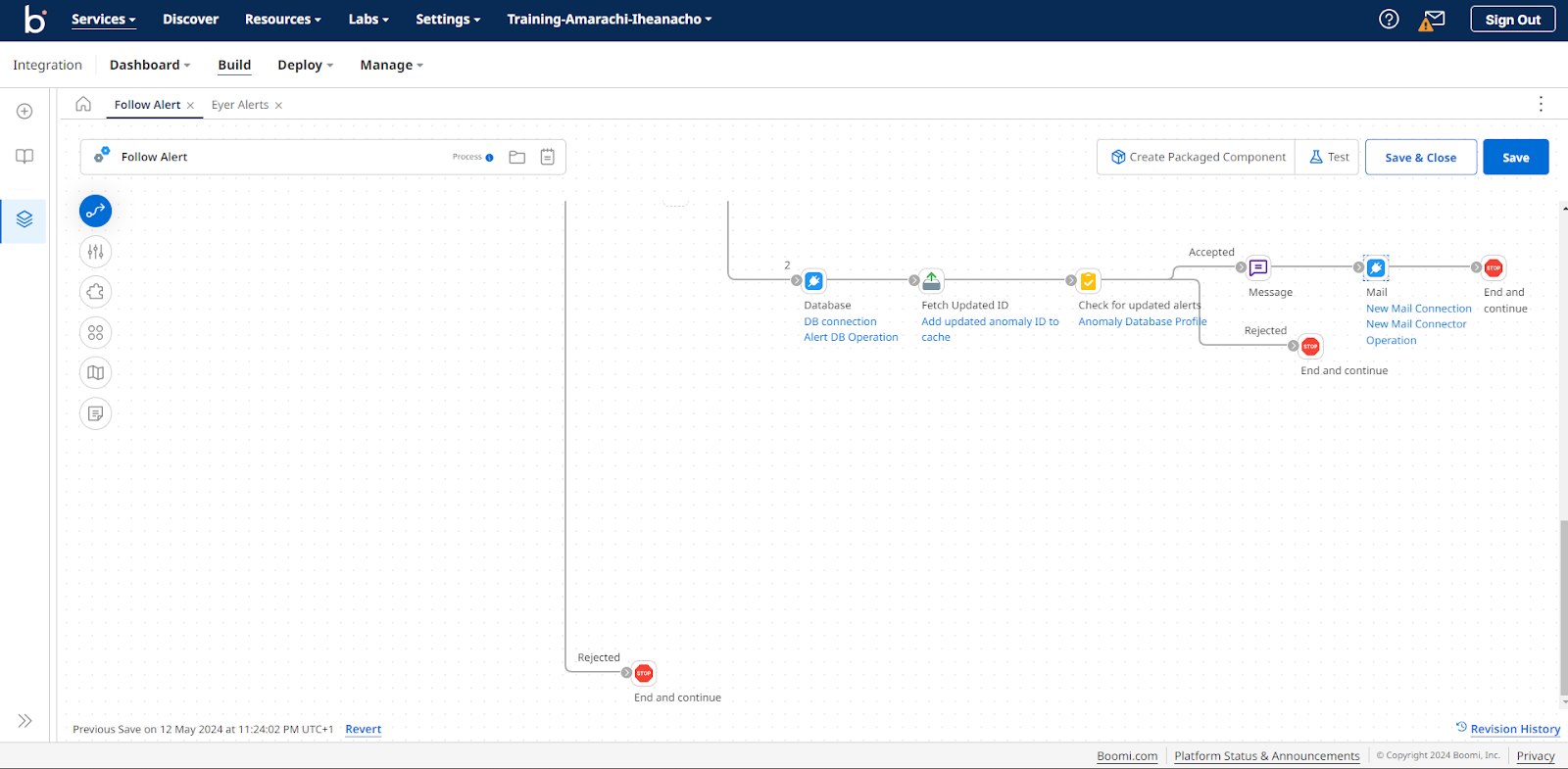The width and height of the screenshot is (1568, 769).
Task: Click Create Packaged Component button
Action: coord(1197,157)
